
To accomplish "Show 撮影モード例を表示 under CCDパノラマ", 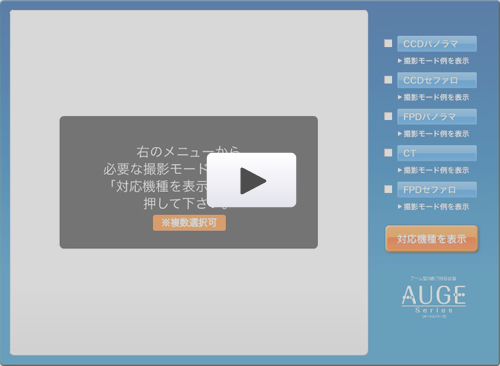I will tap(433, 61).
